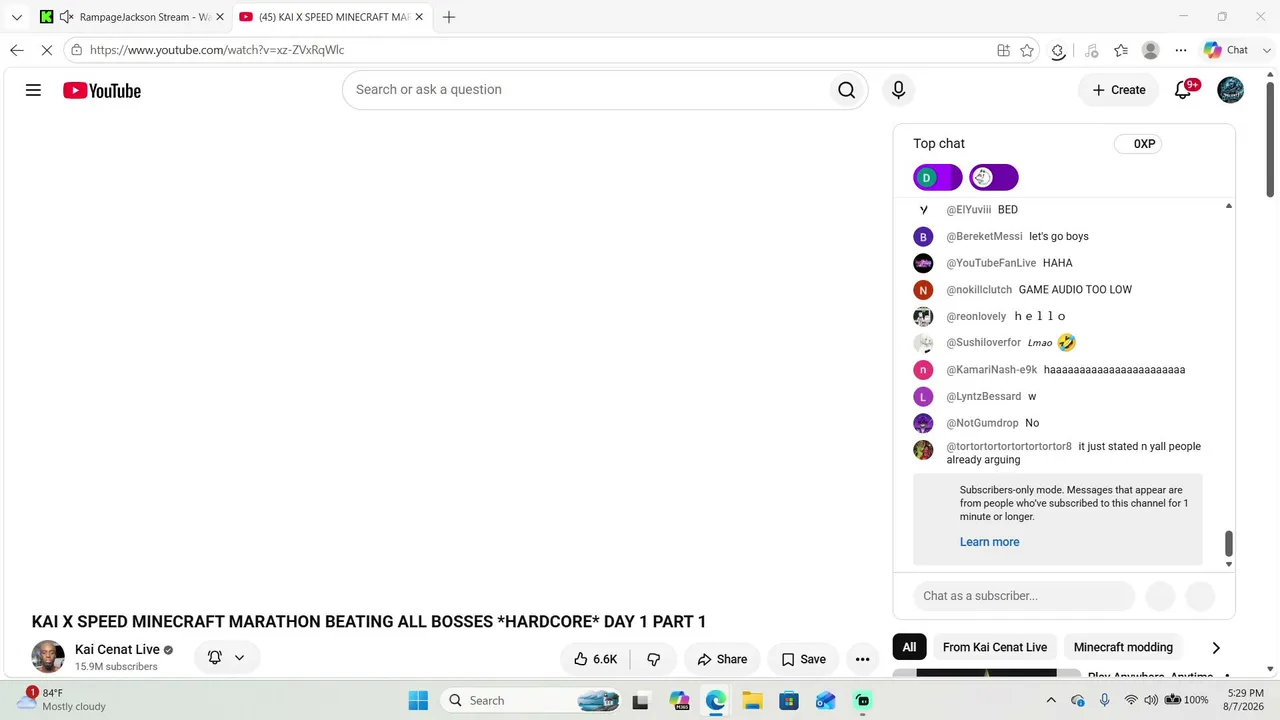Select @nokillclutch chat message username
Image resolution: width=1280 pixels, height=720 pixels.
(979, 290)
